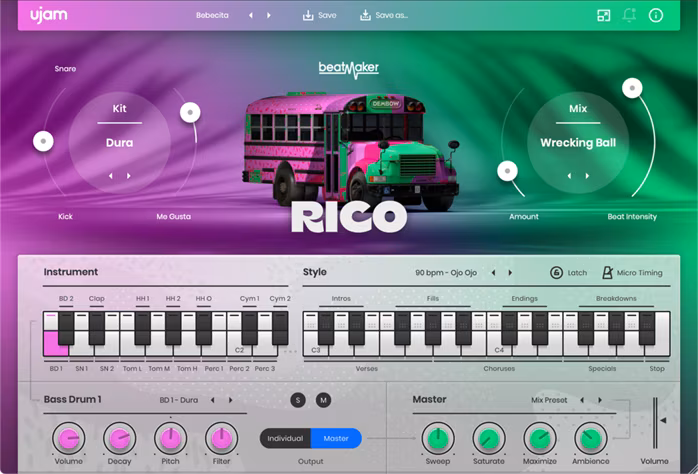The width and height of the screenshot is (698, 474).
Task: Click the Micro Timing metronome icon
Action: coord(607,272)
